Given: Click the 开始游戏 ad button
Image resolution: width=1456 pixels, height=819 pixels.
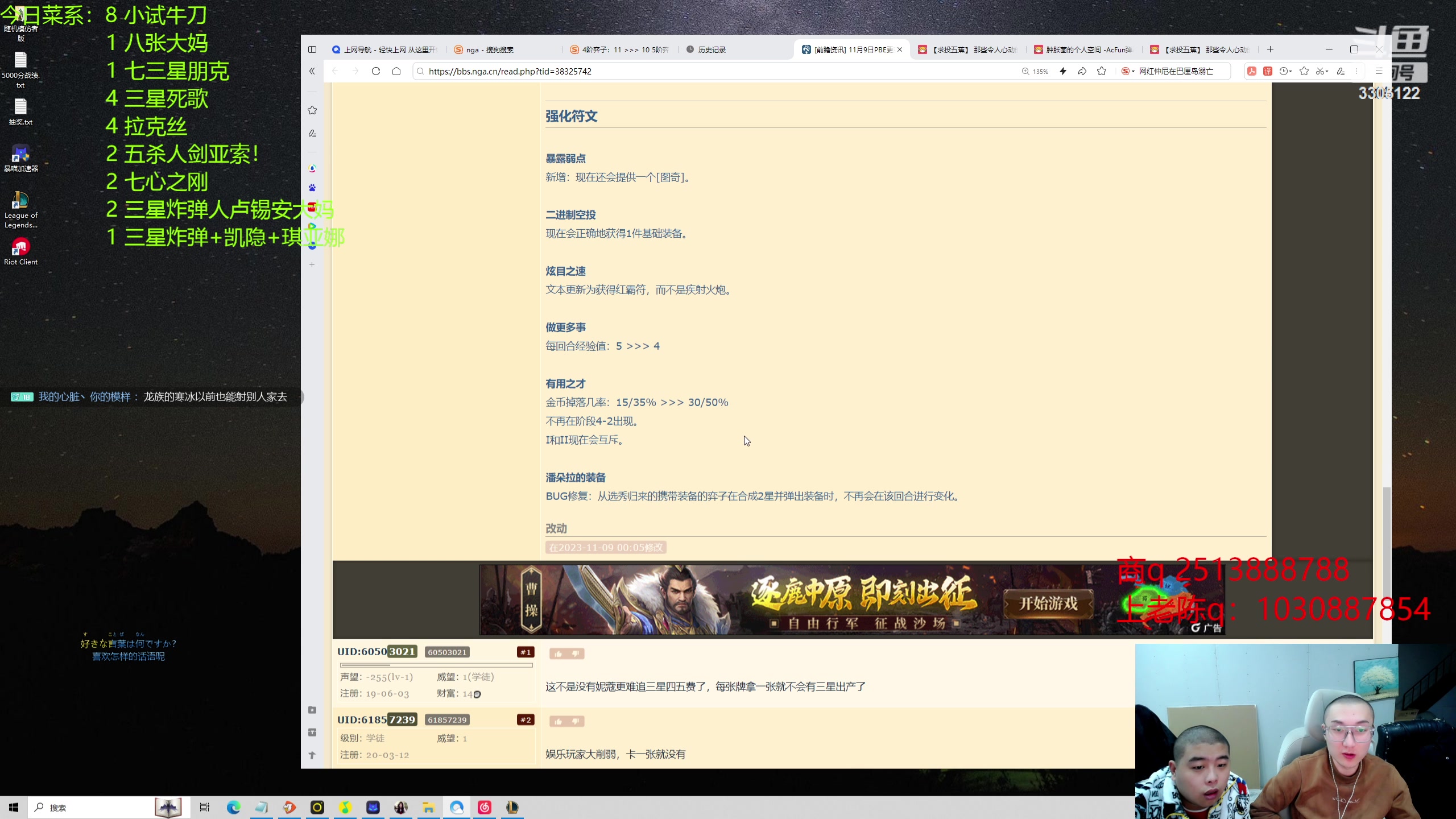Looking at the screenshot, I should 1048,603.
